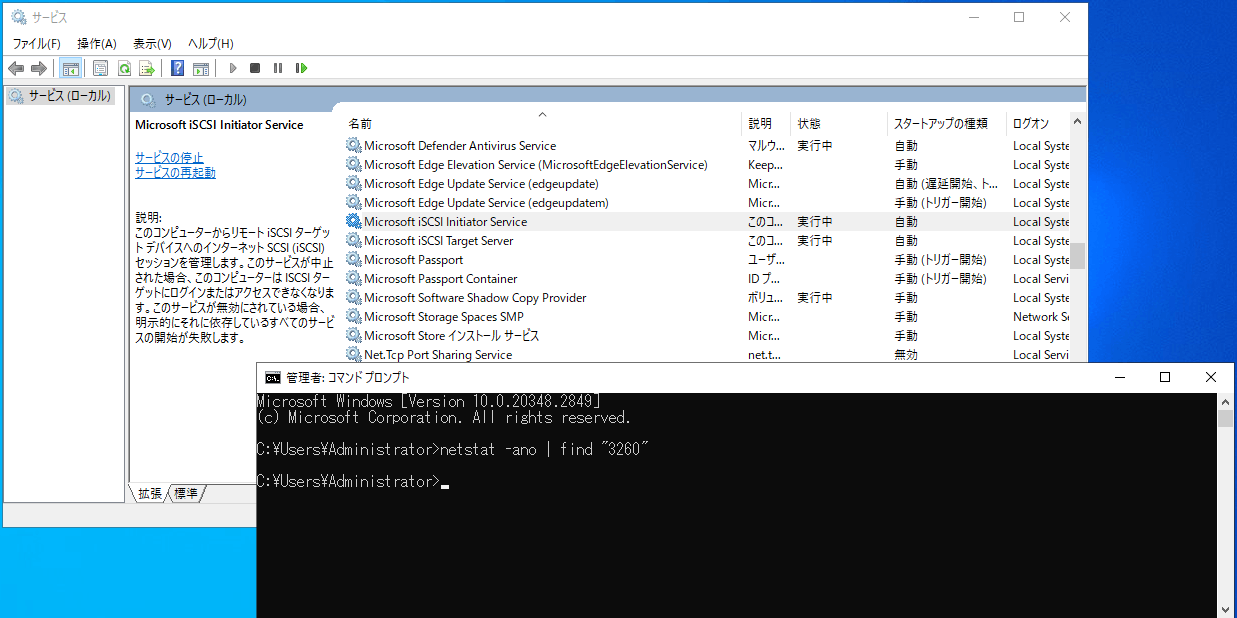Click the サービスの再起動 link
This screenshot has width=1237, height=618.
pos(175,172)
